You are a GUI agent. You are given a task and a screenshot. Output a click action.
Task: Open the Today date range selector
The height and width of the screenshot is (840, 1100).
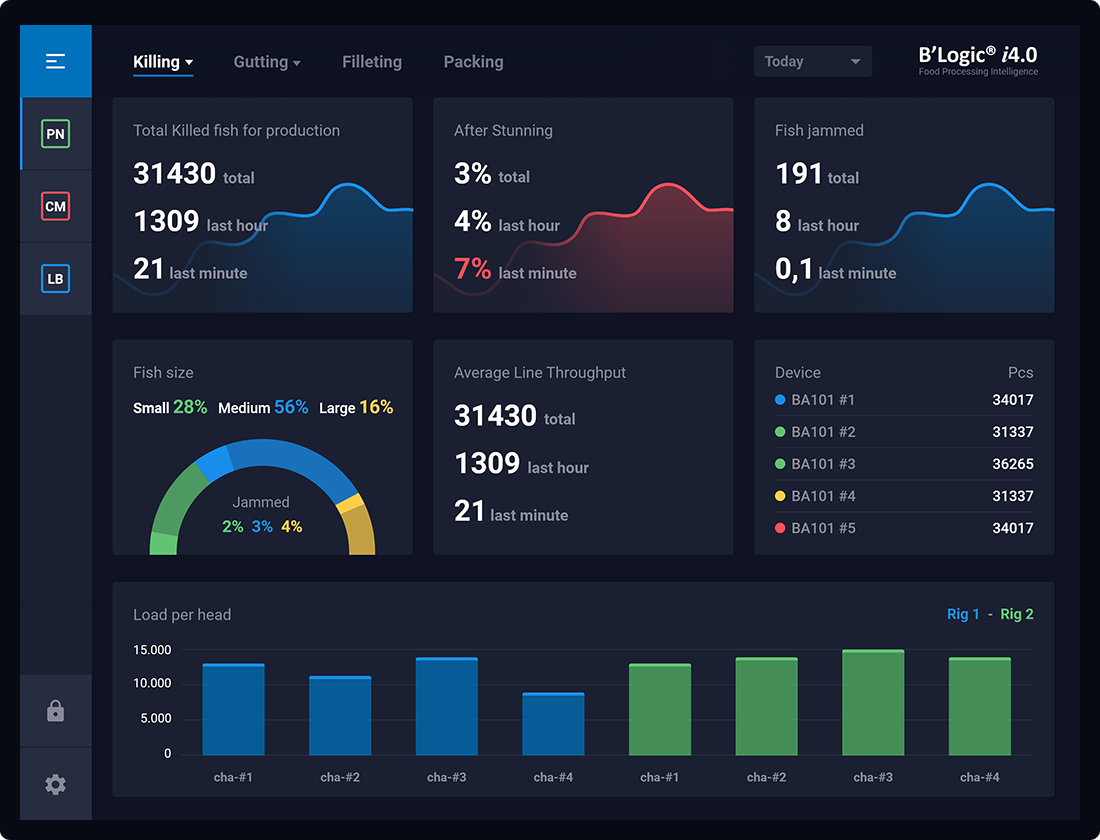tap(812, 61)
